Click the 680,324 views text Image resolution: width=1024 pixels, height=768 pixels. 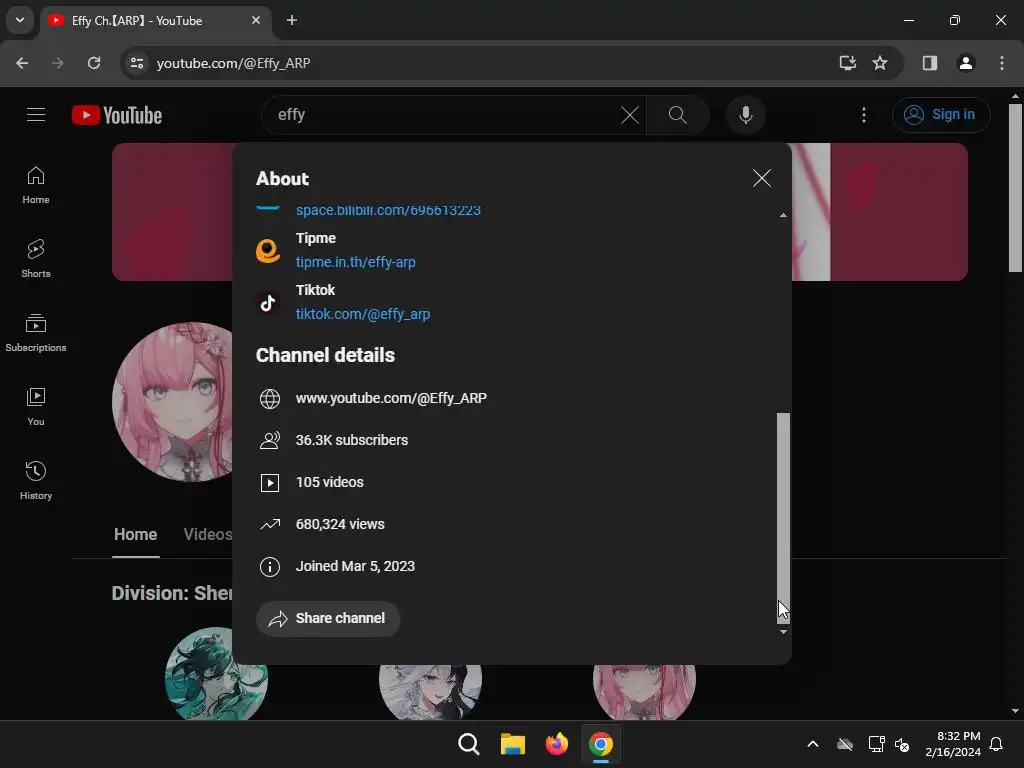tap(340, 524)
